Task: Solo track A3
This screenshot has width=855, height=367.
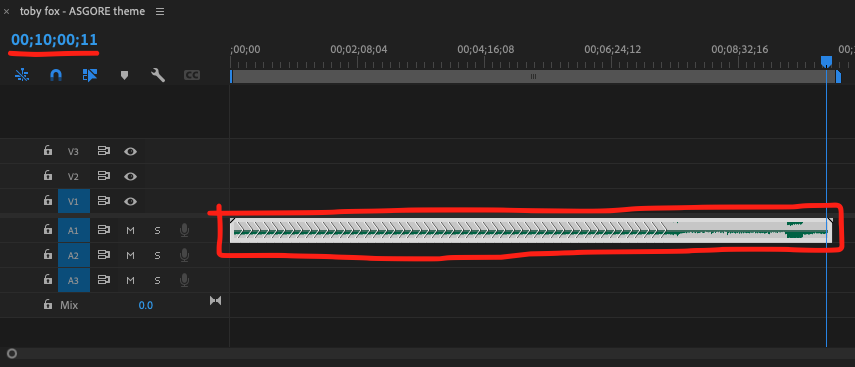Action: pos(158,281)
